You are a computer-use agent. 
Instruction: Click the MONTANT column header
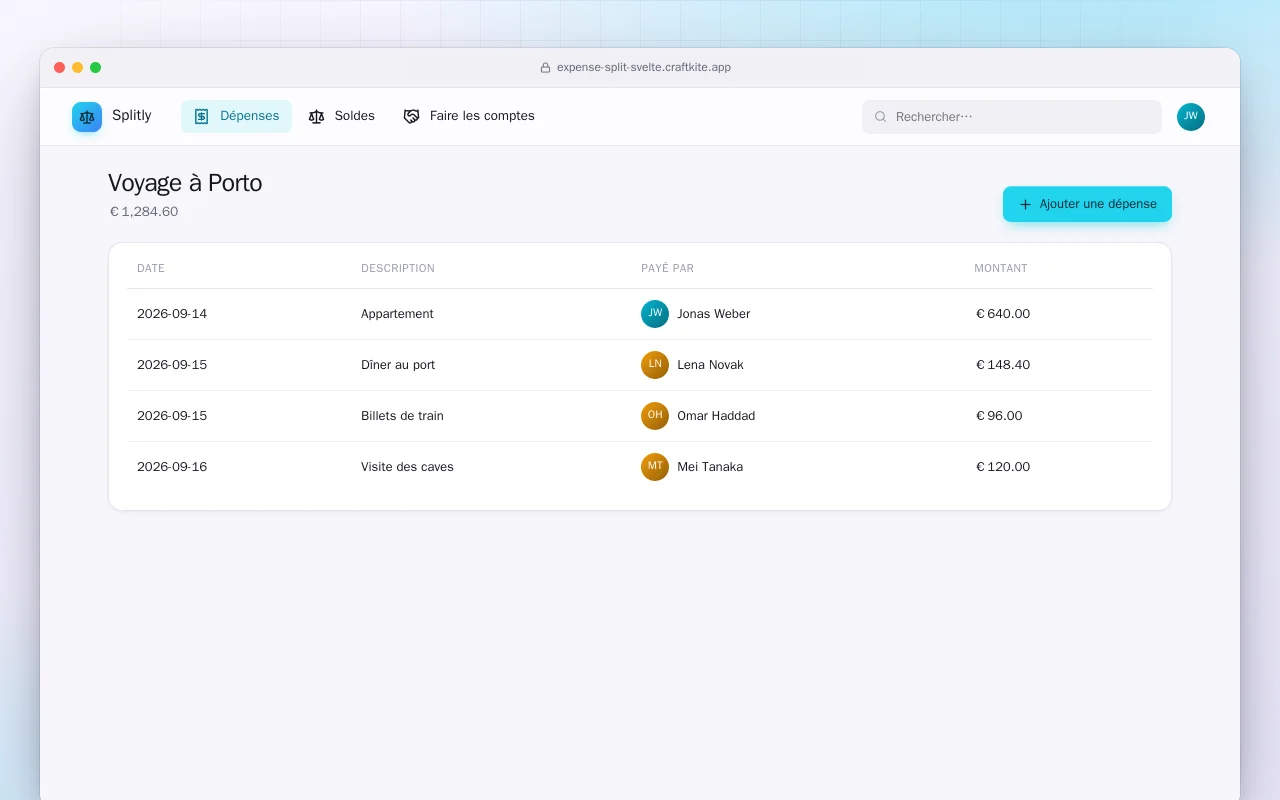coord(1001,269)
